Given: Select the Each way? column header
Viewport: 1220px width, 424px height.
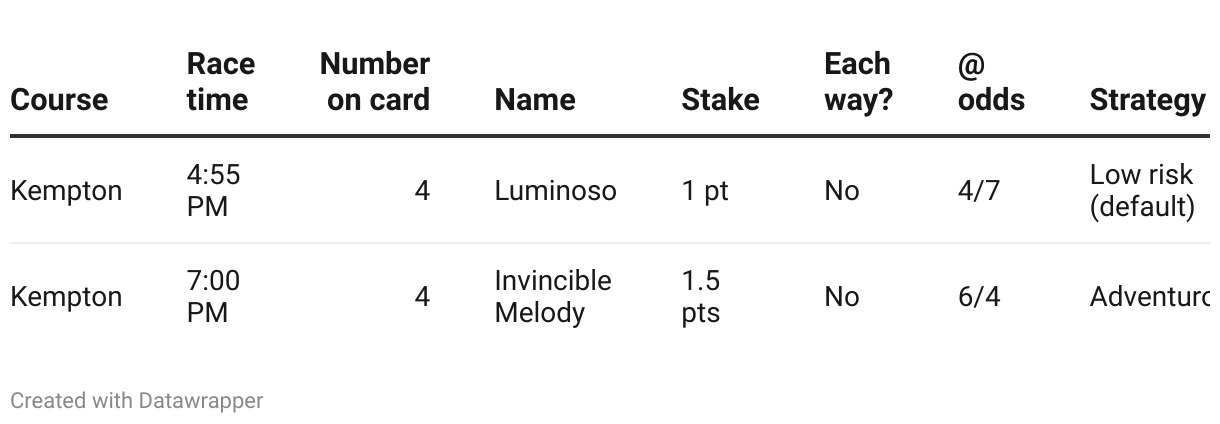Looking at the screenshot, I should (x=858, y=82).
